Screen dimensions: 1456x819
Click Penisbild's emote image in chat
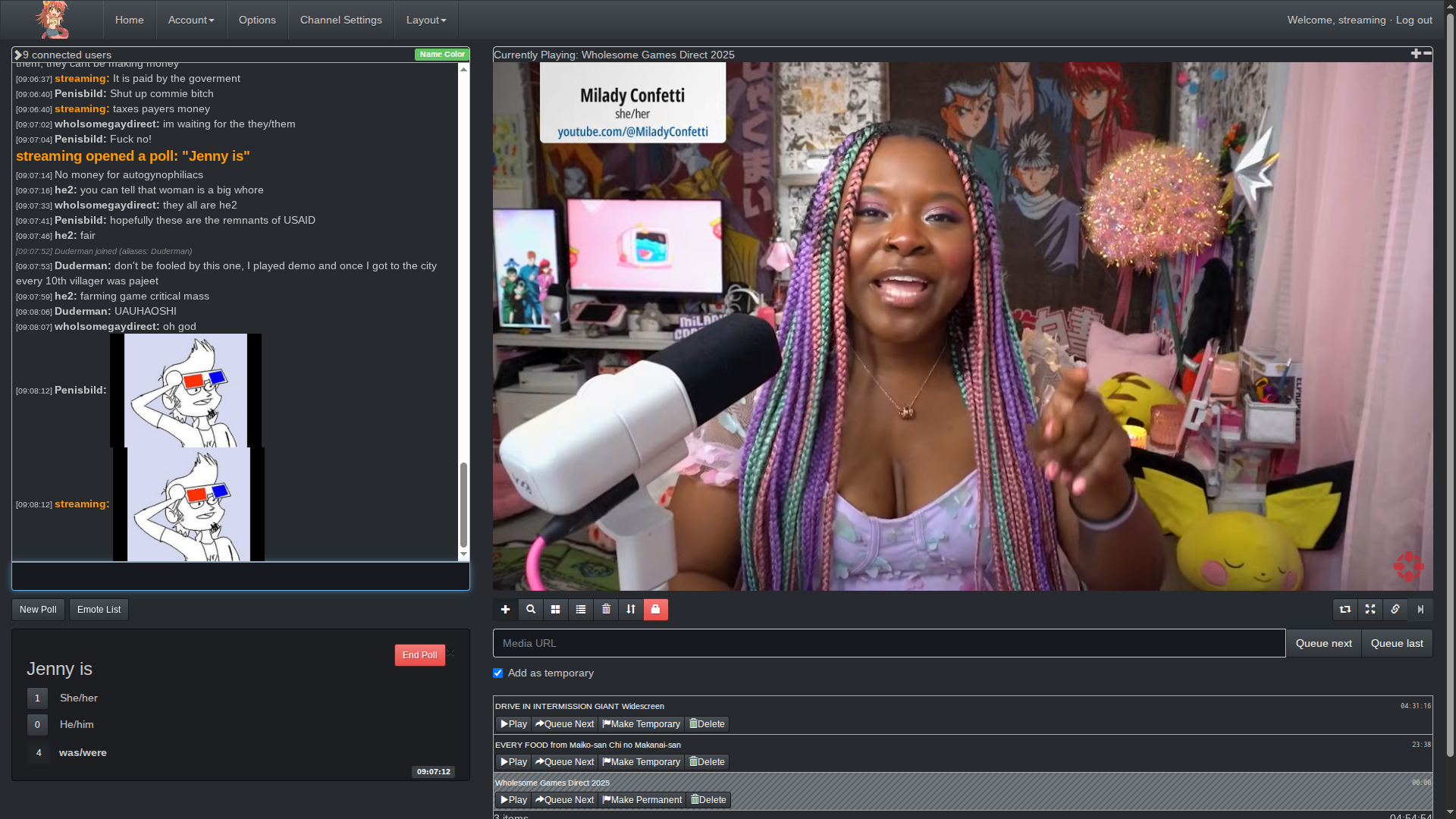coord(186,391)
